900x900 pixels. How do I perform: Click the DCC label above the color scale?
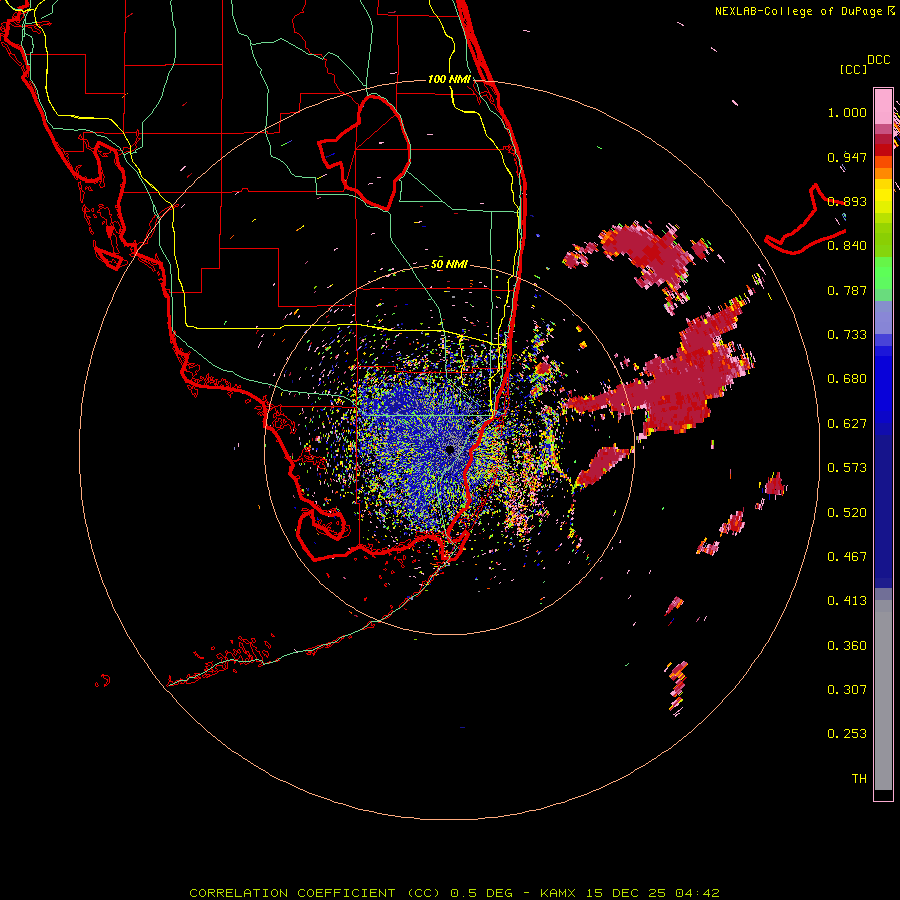[878, 60]
